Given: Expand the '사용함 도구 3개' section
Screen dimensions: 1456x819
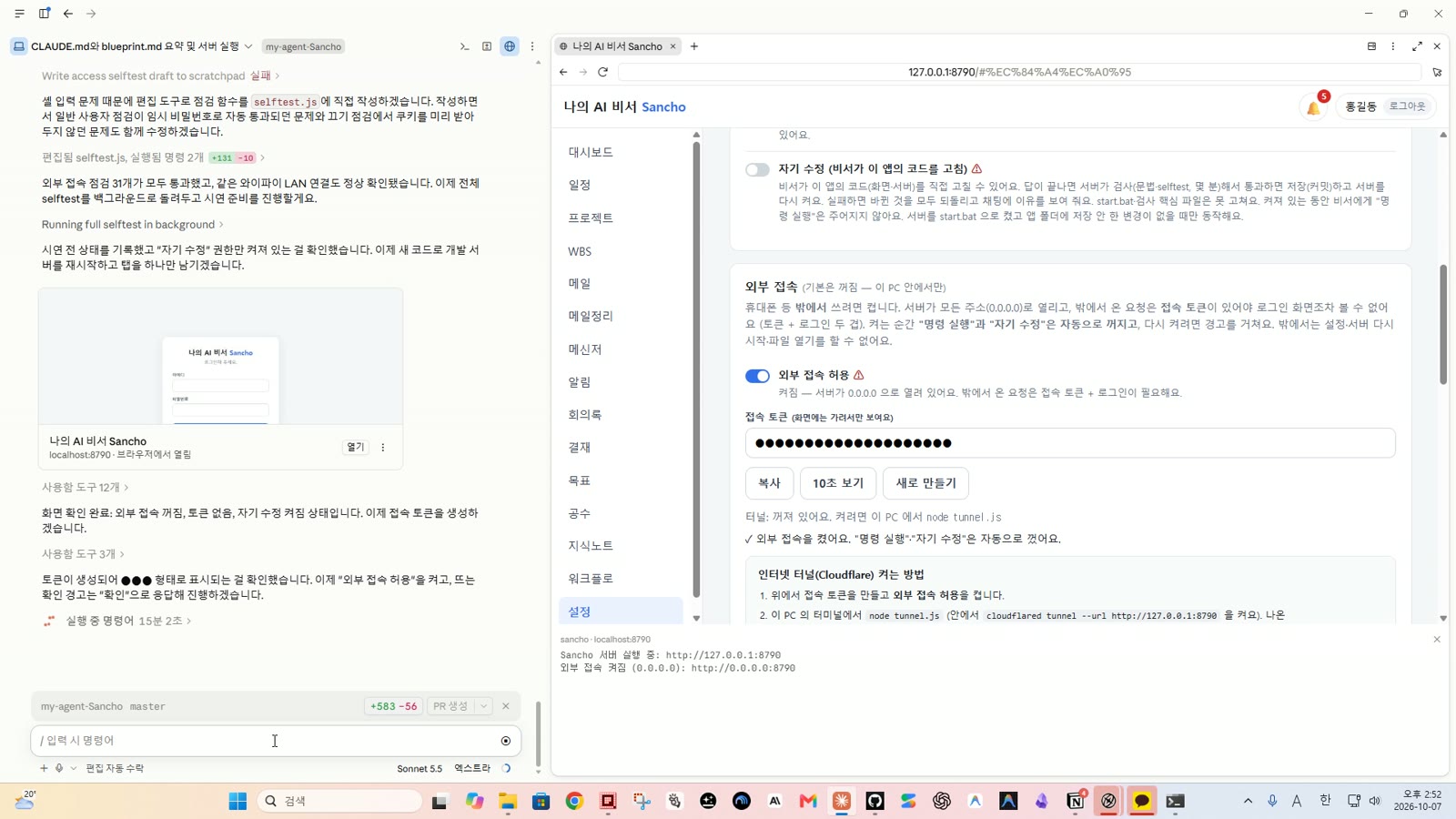Looking at the screenshot, I should [83, 554].
